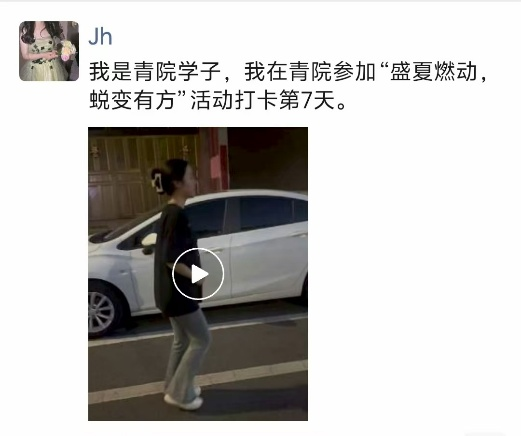Click the walking girl in video preview
The height and width of the screenshot is (436, 521).
click(x=182, y=283)
